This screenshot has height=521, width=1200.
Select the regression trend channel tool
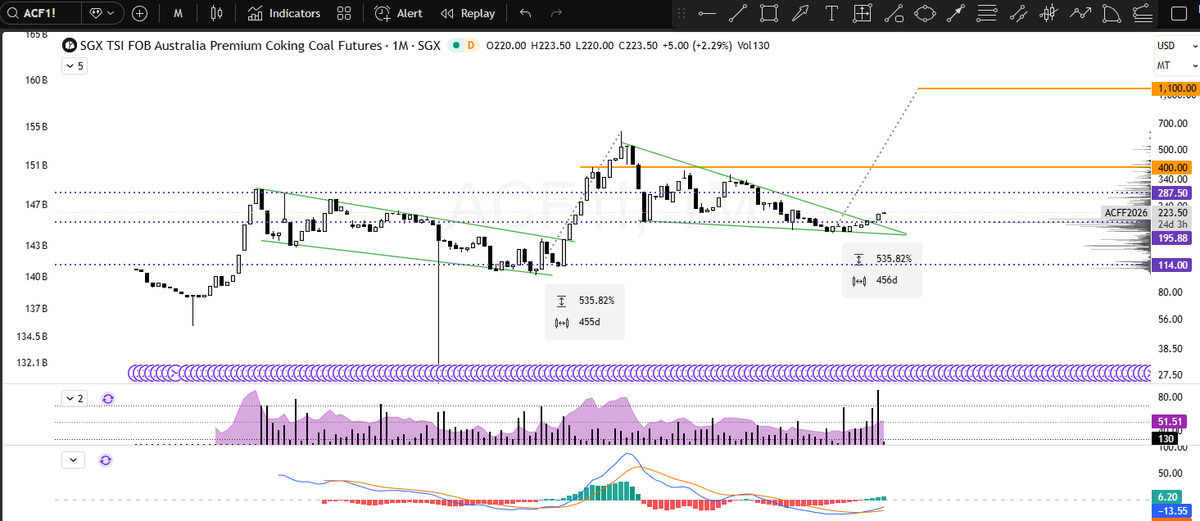1018,14
